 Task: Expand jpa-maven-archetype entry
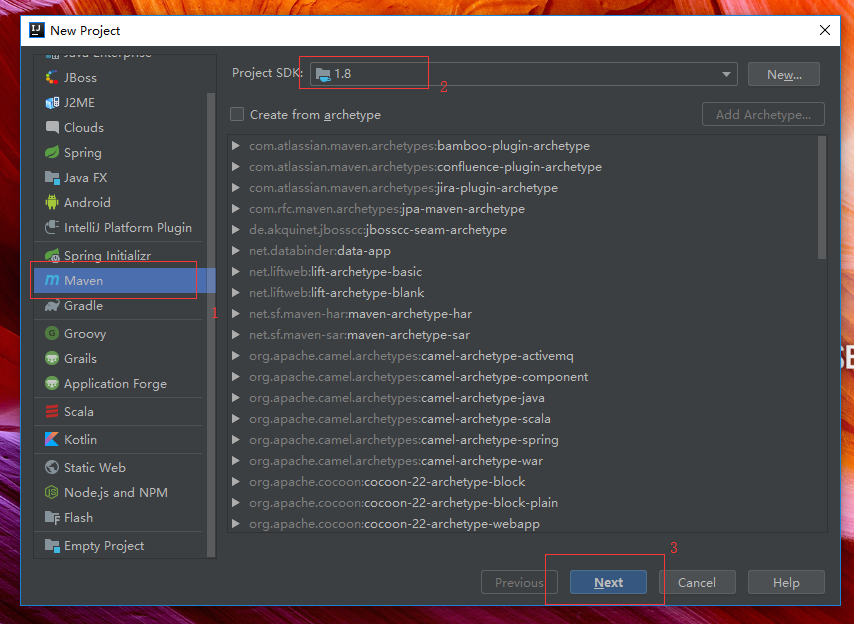tap(236, 209)
